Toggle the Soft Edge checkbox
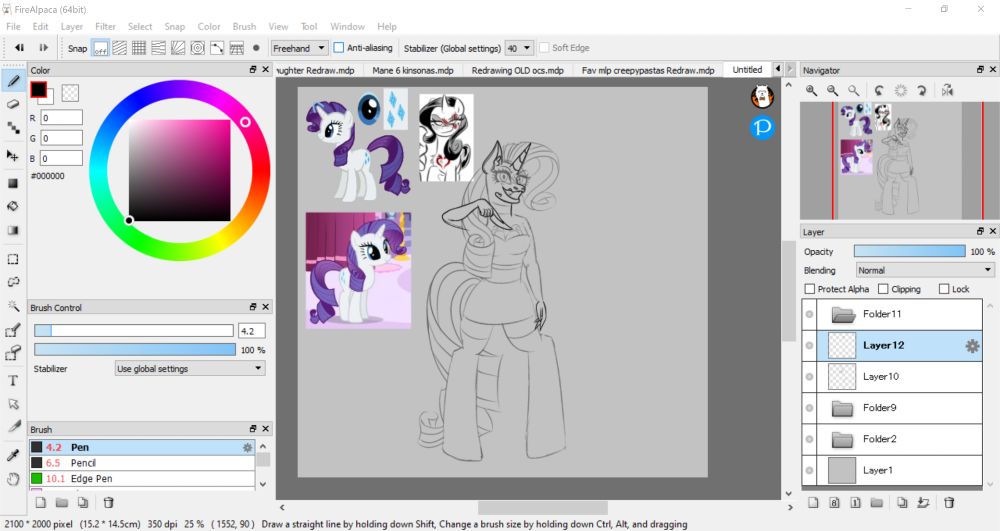Viewport: 1000px width, 531px height. pos(544,48)
